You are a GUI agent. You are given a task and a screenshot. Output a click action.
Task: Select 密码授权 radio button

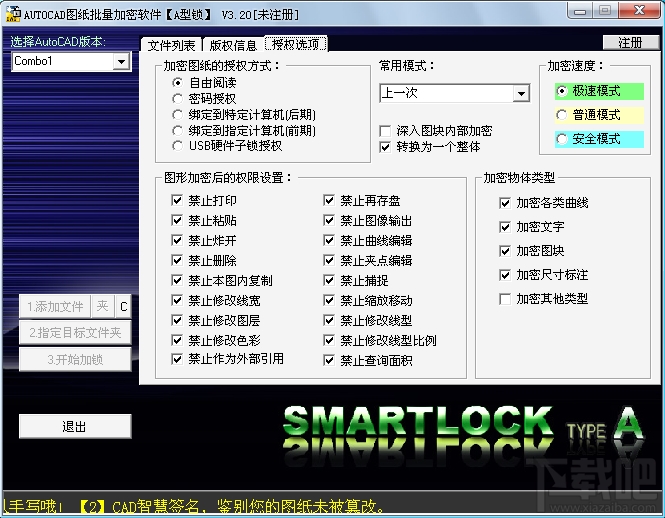coord(178,98)
